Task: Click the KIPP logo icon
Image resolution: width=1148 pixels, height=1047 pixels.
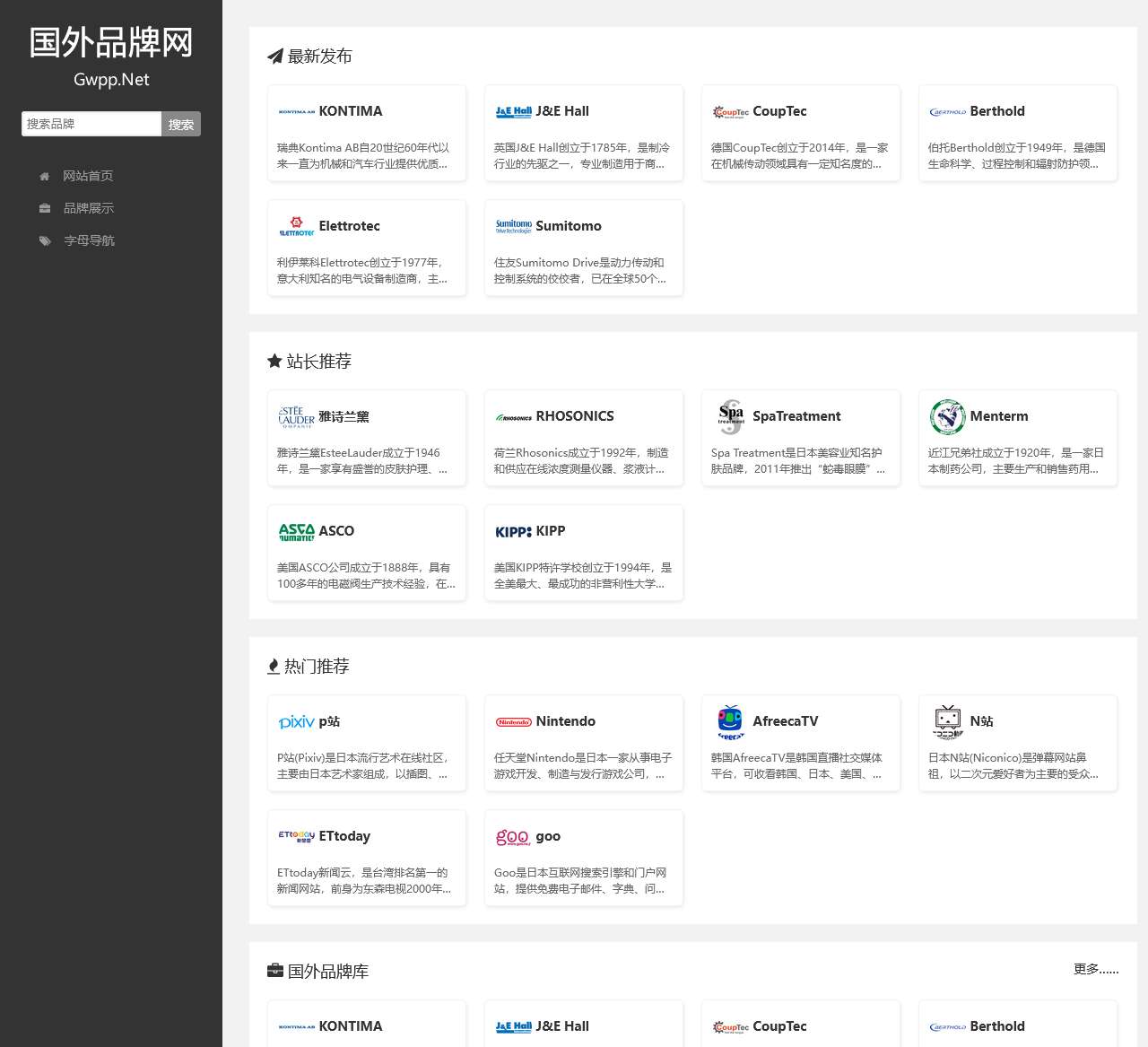Action: point(514,532)
